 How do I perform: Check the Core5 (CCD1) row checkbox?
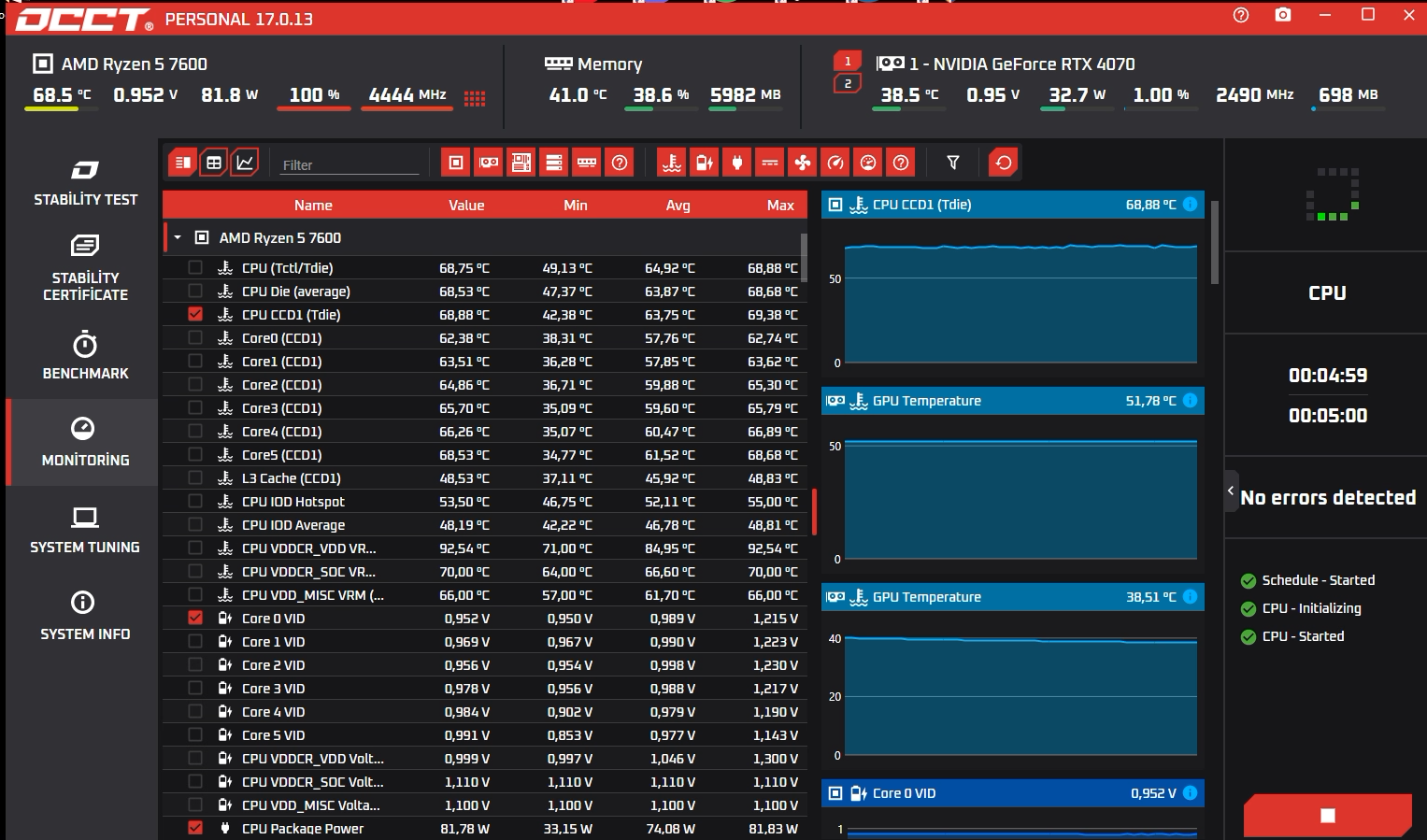pos(195,454)
